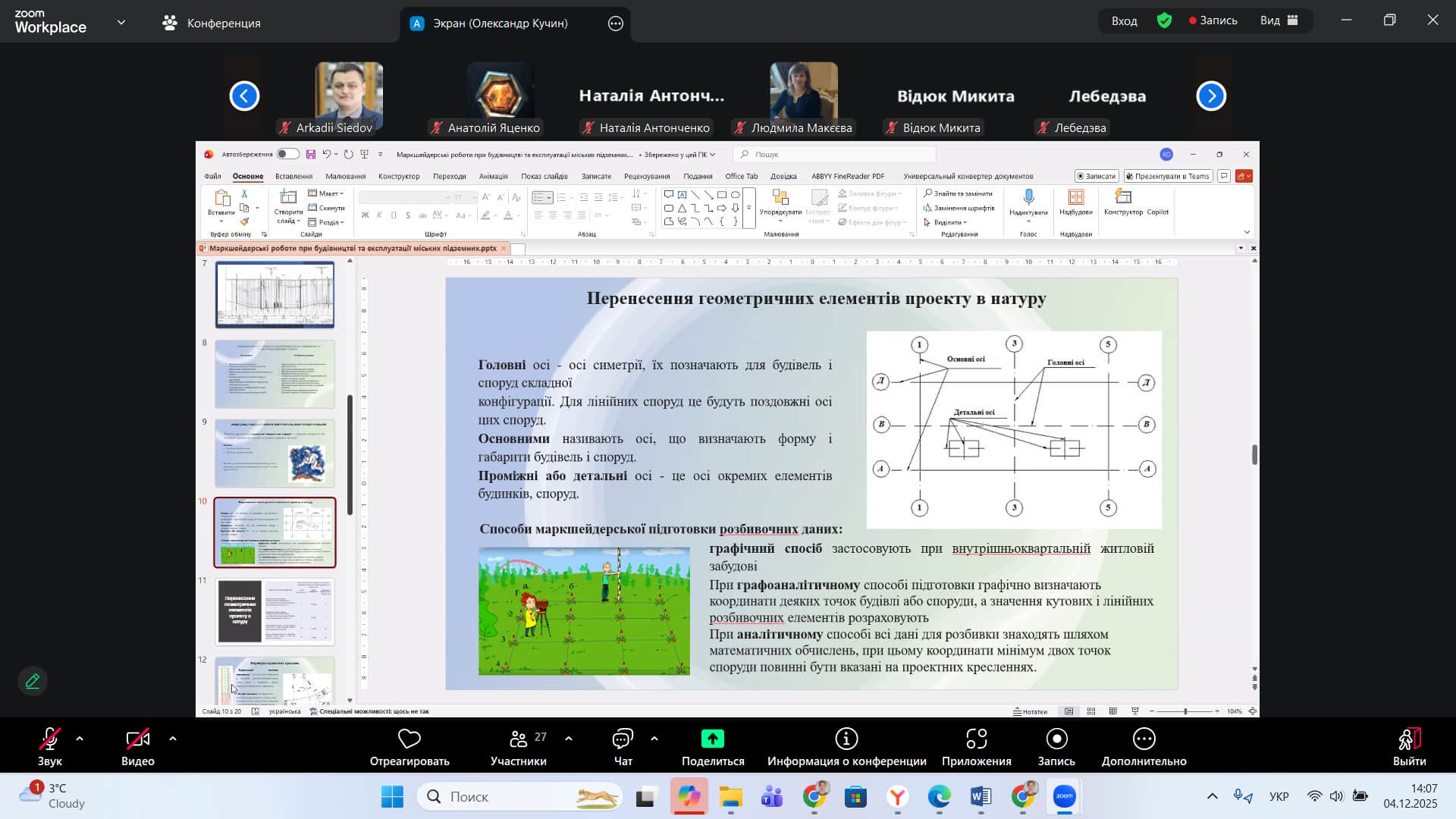Open the Чат chat panel
1456x819 pixels.
click(623, 739)
